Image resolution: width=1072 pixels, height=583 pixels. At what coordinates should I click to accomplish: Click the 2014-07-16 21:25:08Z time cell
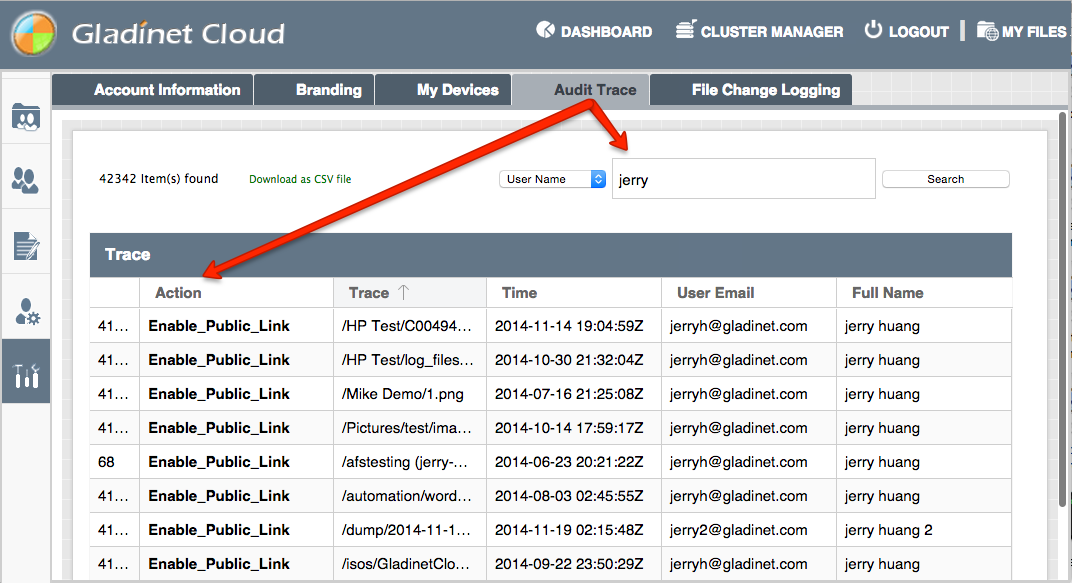point(574,394)
